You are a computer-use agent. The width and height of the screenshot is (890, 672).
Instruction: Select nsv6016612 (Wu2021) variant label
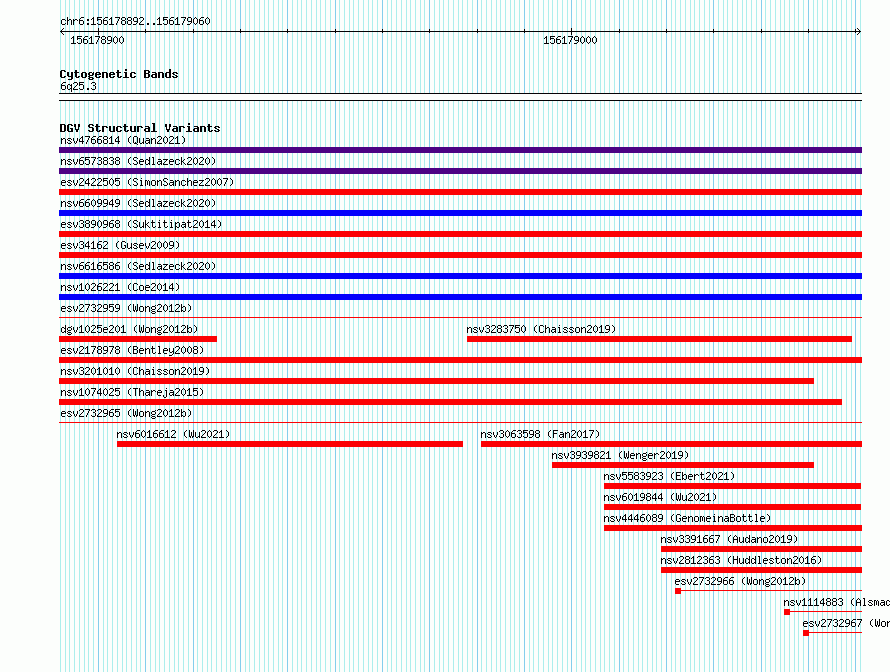(x=173, y=434)
